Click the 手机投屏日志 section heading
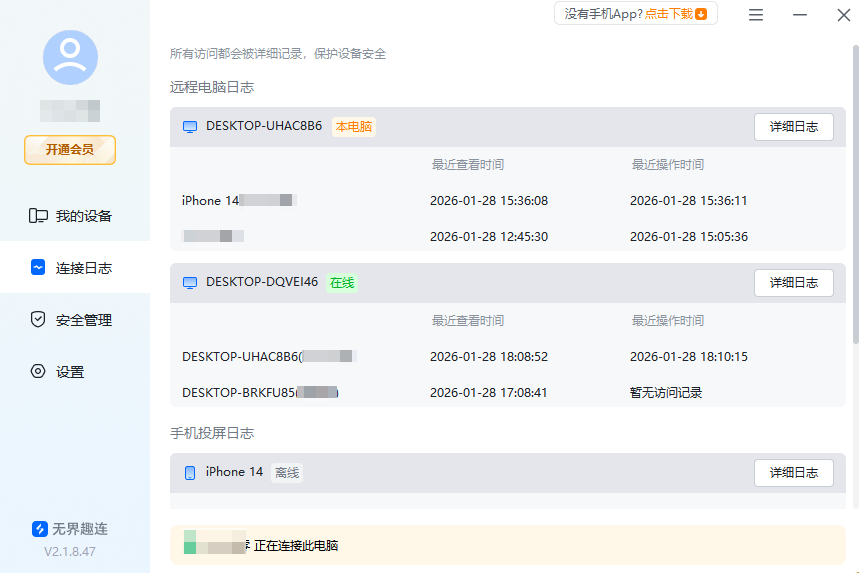This screenshot has width=859, height=573. 211,433
